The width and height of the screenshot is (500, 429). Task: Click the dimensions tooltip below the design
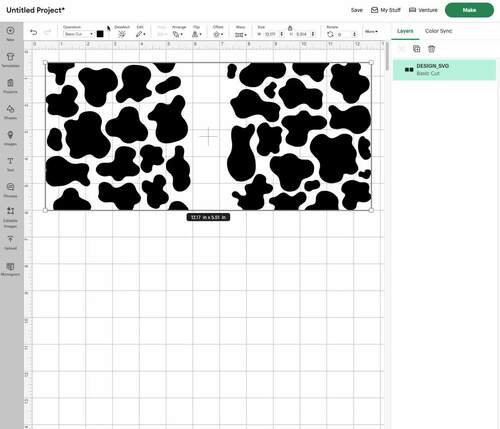click(x=208, y=217)
